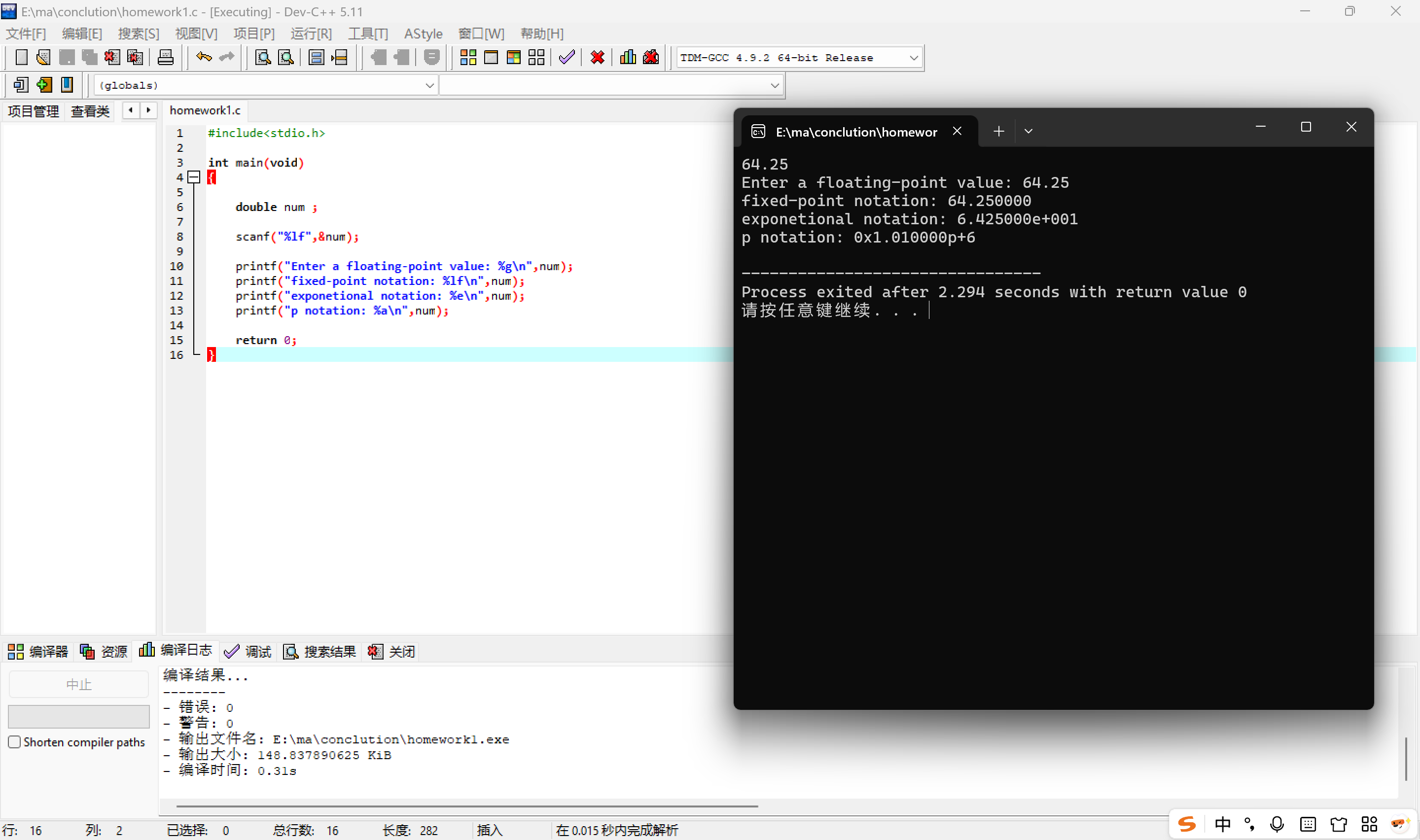
Task: Click the Profile analysis bar chart icon
Action: click(x=628, y=57)
